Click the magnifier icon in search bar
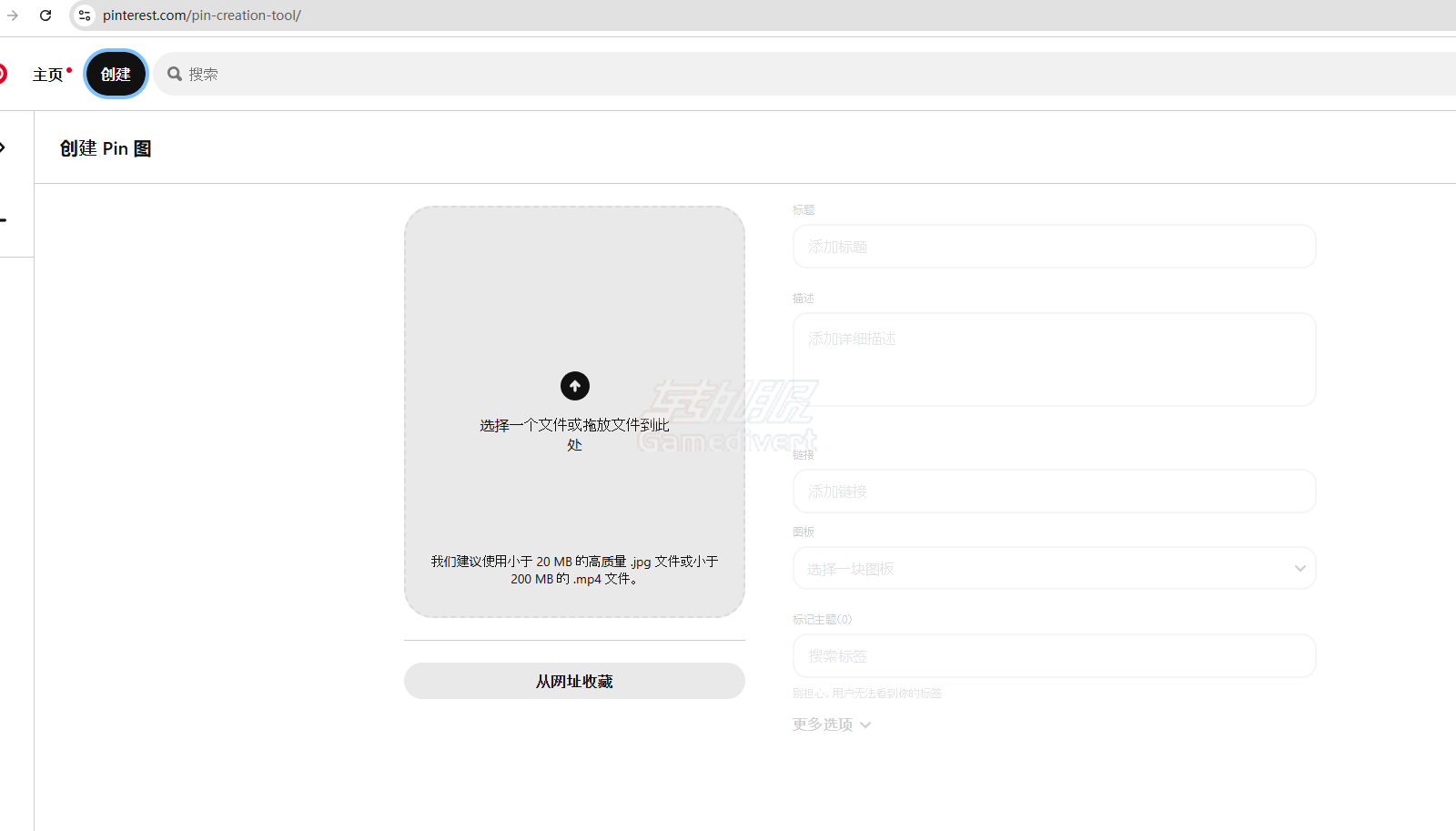Viewport: 1456px width, 831px height. tap(175, 74)
